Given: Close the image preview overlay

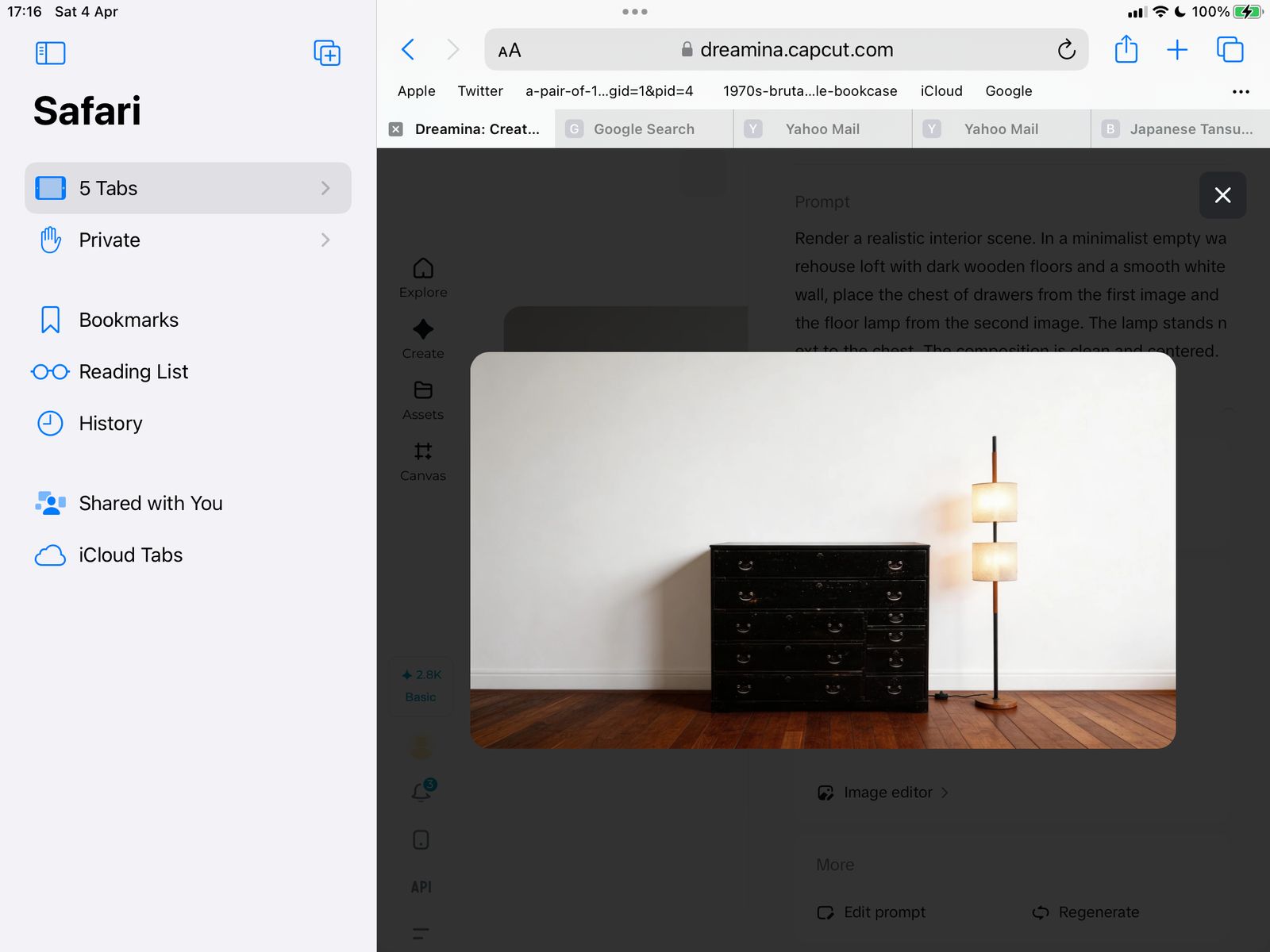Looking at the screenshot, I should coord(1222,195).
